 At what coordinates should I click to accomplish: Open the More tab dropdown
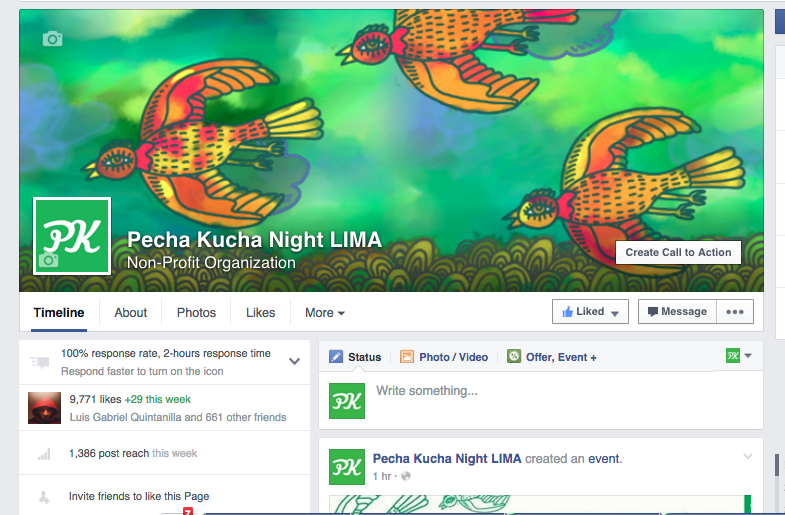point(325,313)
